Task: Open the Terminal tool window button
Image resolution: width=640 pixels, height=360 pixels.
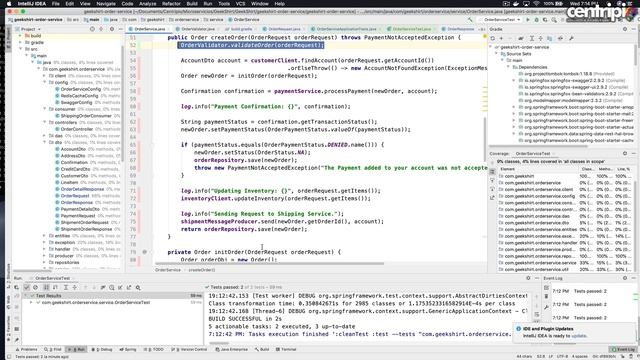Action: (x=286, y=349)
